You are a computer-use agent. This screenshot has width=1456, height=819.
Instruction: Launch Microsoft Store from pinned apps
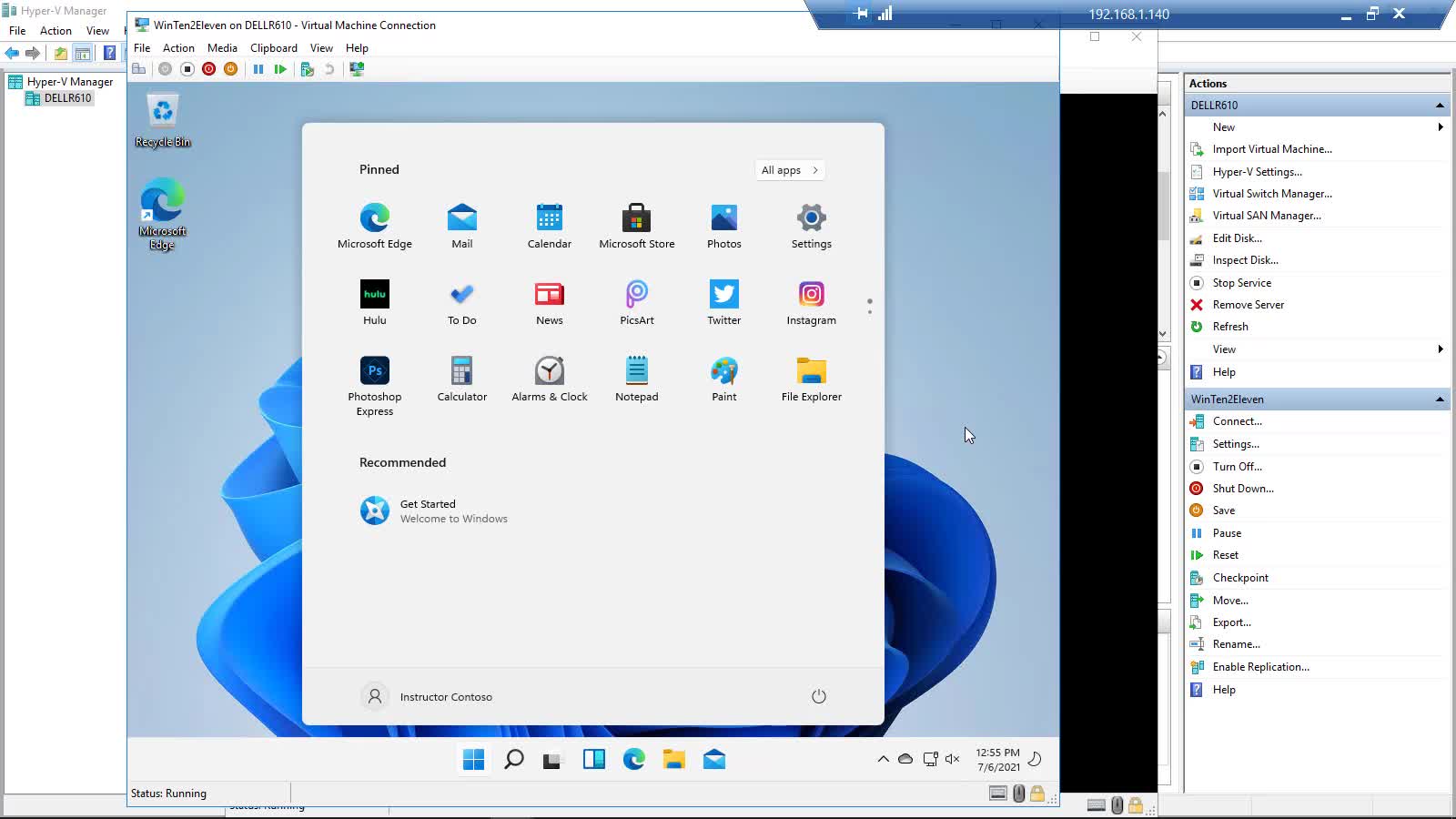pyautogui.click(x=637, y=226)
